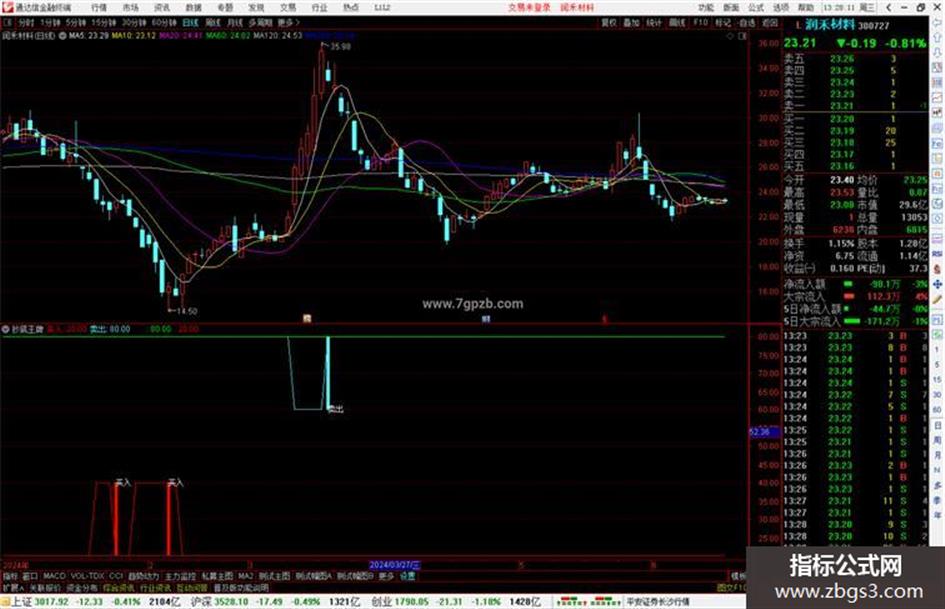Switch chart to 30分钟 period
The width and height of the screenshot is (945, 609).
coord(134,22)
